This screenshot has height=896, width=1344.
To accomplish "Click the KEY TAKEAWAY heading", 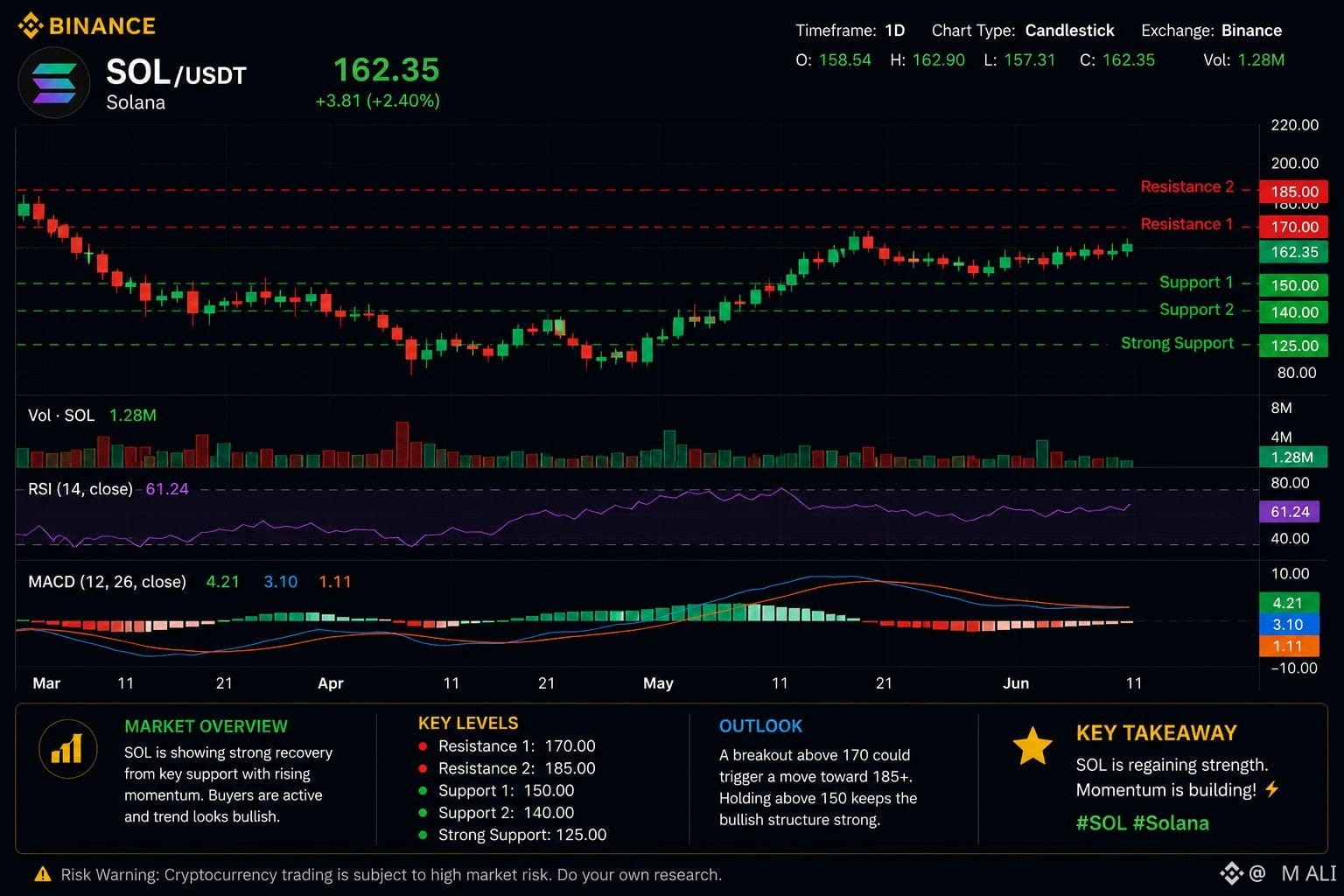I will 1156,733.
